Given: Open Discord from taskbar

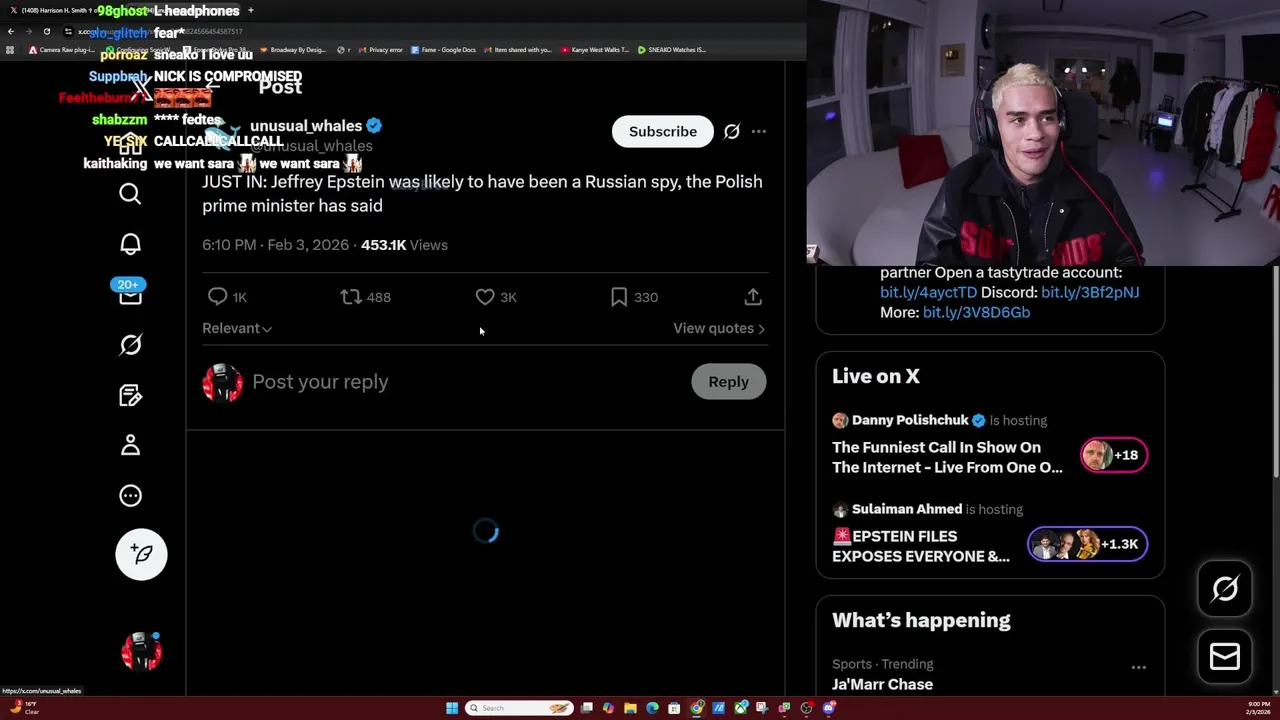Looking at the screenshot, I should click(828, 708).
